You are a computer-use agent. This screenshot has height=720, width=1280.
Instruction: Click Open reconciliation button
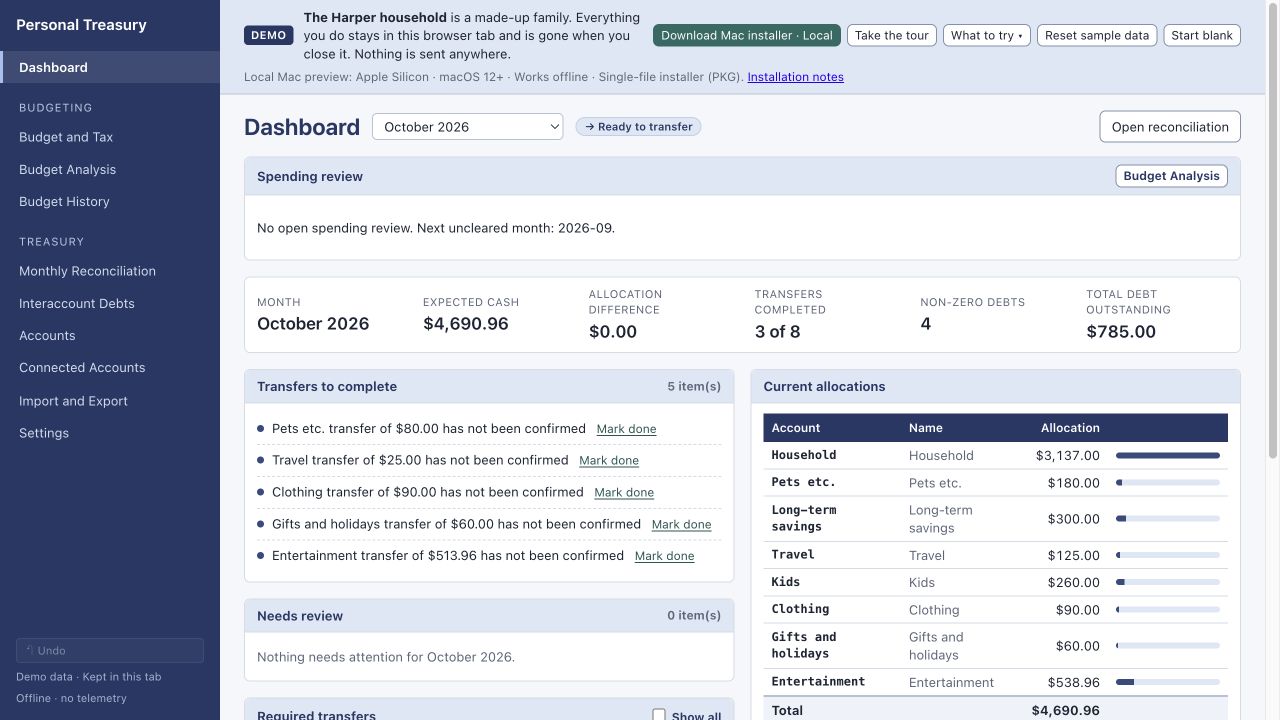(x=1170, y=127)
